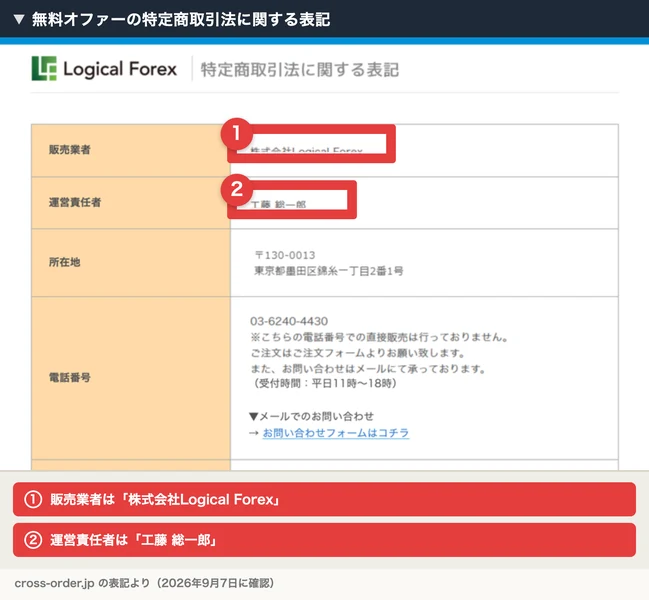
Task: Click the 所在地 row label
Action: tap(65, 262)
